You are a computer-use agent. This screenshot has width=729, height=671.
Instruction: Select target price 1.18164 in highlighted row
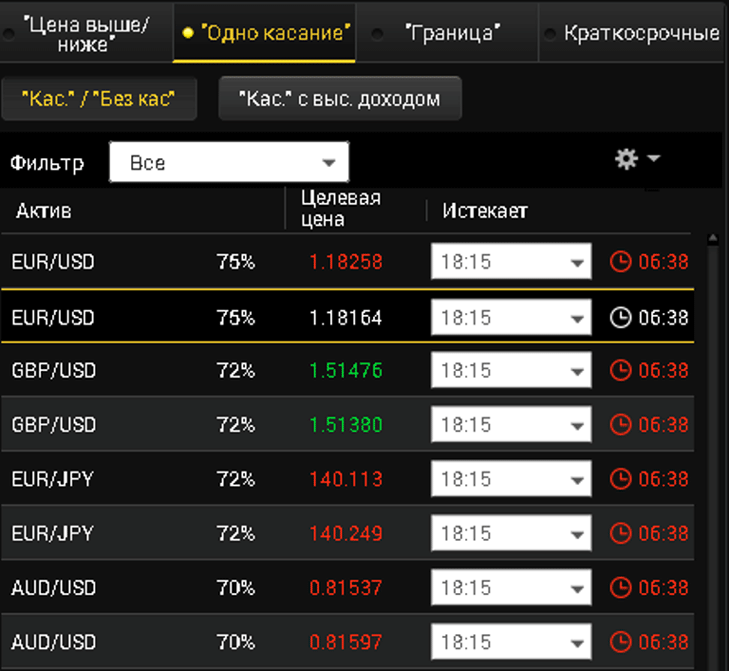[346, 317]
